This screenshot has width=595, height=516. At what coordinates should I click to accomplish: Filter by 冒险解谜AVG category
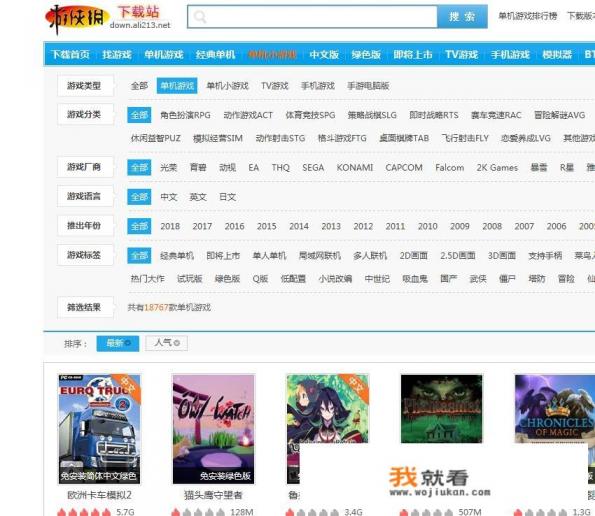[560, 115]
